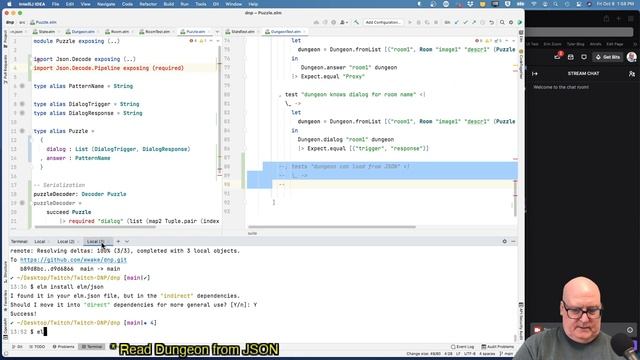Click the Git push arrow in toolbar
Image resolution: width=640 pixels, height=360 pixels.
point(474,22)
